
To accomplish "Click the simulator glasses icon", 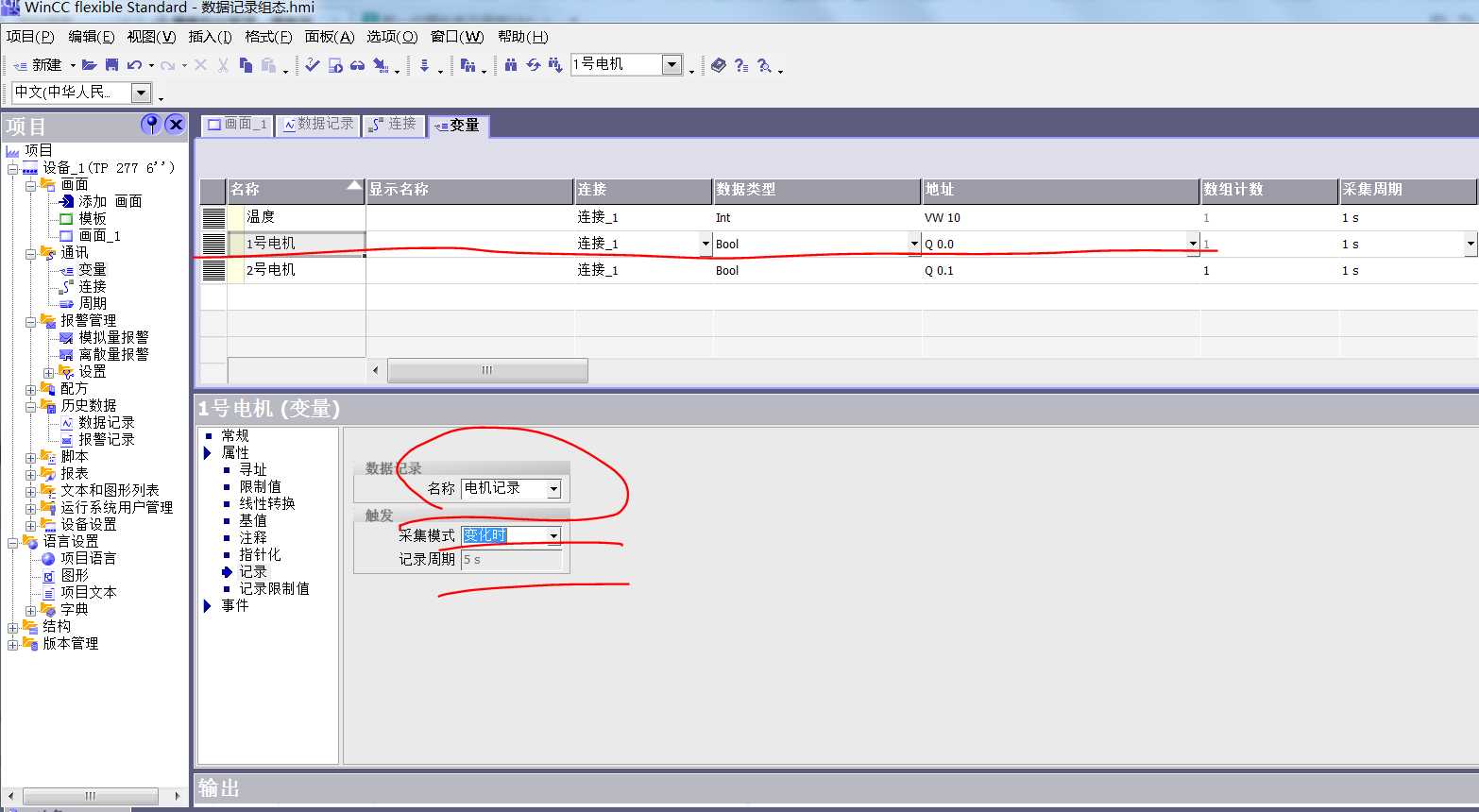I will (x=357, y=65).
